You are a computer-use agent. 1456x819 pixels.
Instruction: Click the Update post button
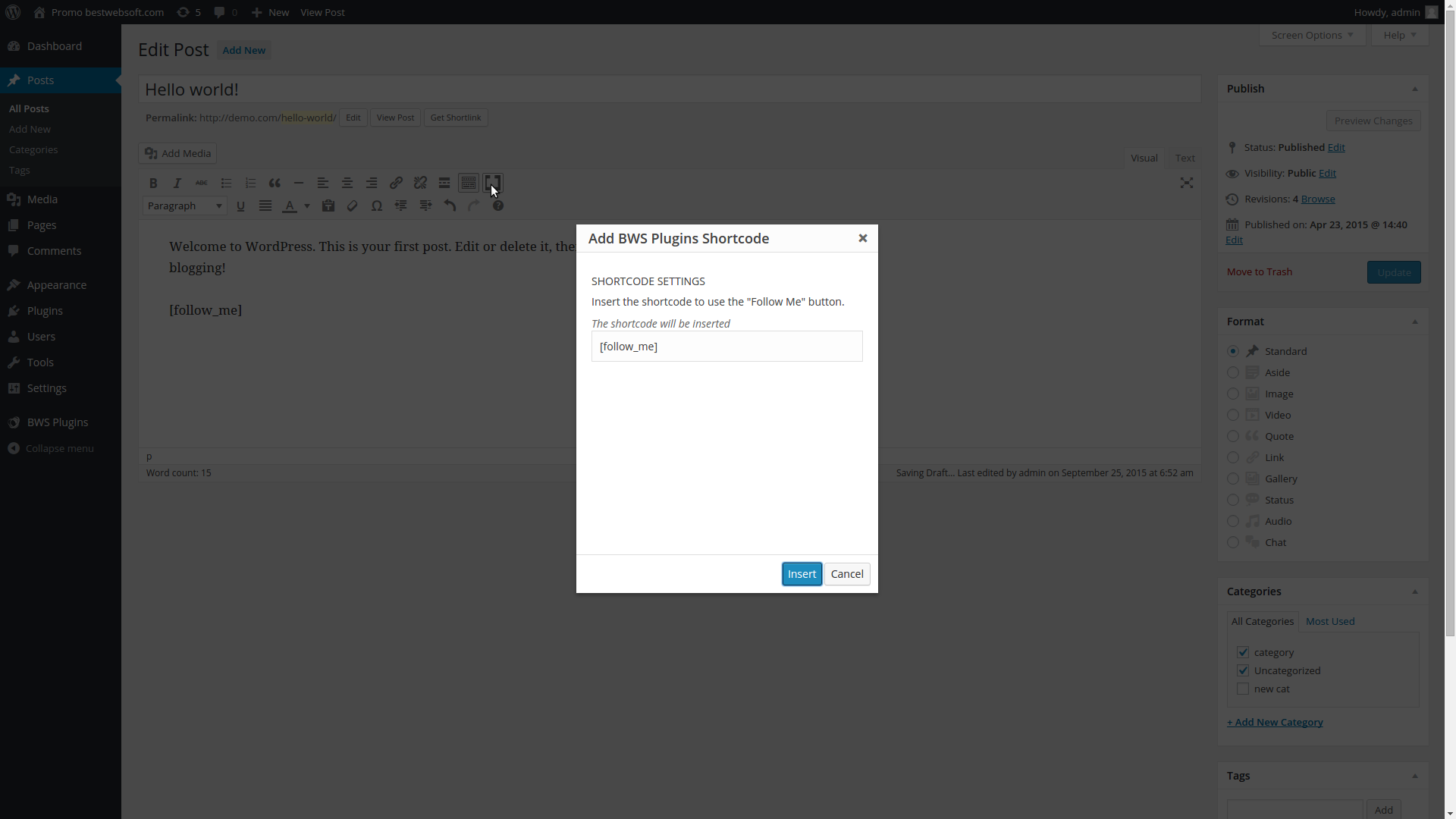click(1394, 272)
